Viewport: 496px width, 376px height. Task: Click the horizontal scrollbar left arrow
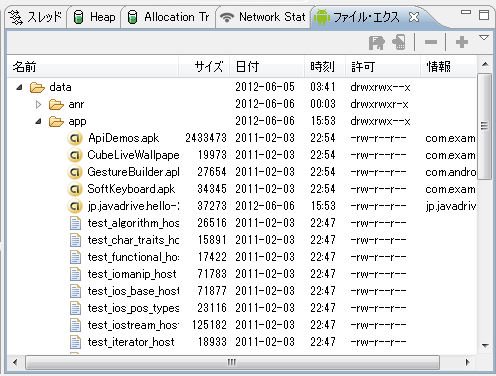15,362
